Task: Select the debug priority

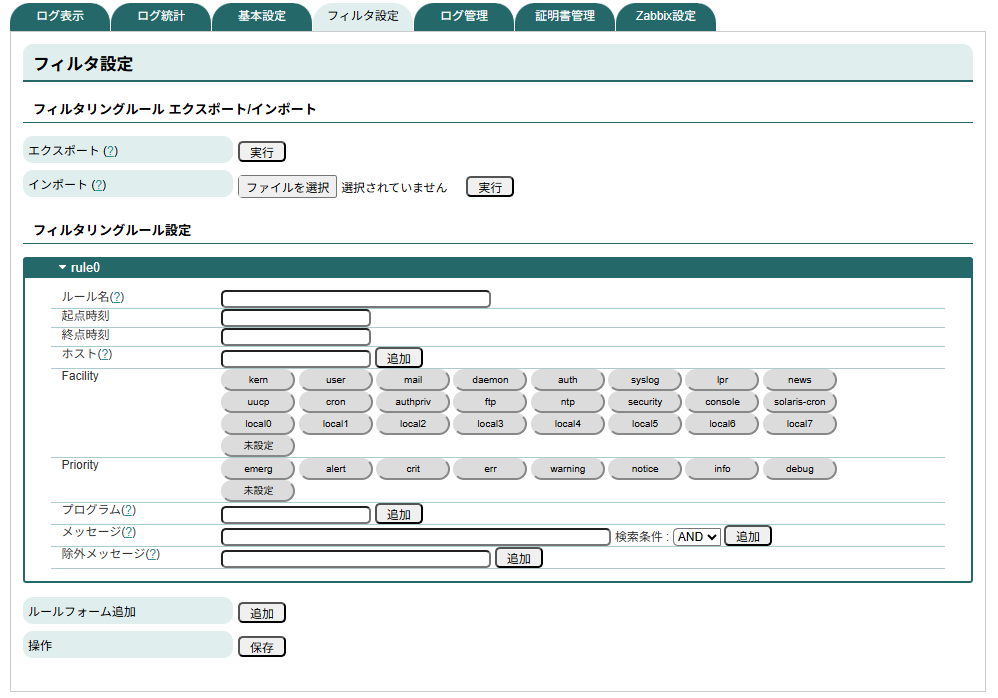Action: (799, 468)
